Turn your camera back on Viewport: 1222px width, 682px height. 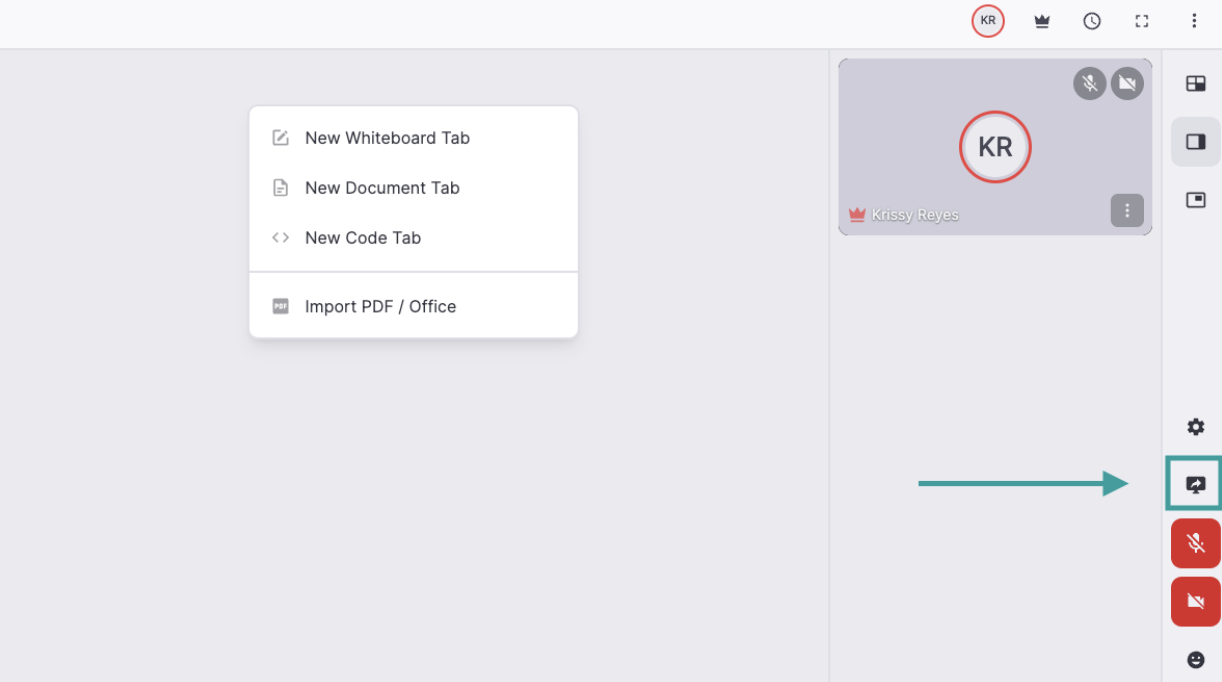point(1195,601)
